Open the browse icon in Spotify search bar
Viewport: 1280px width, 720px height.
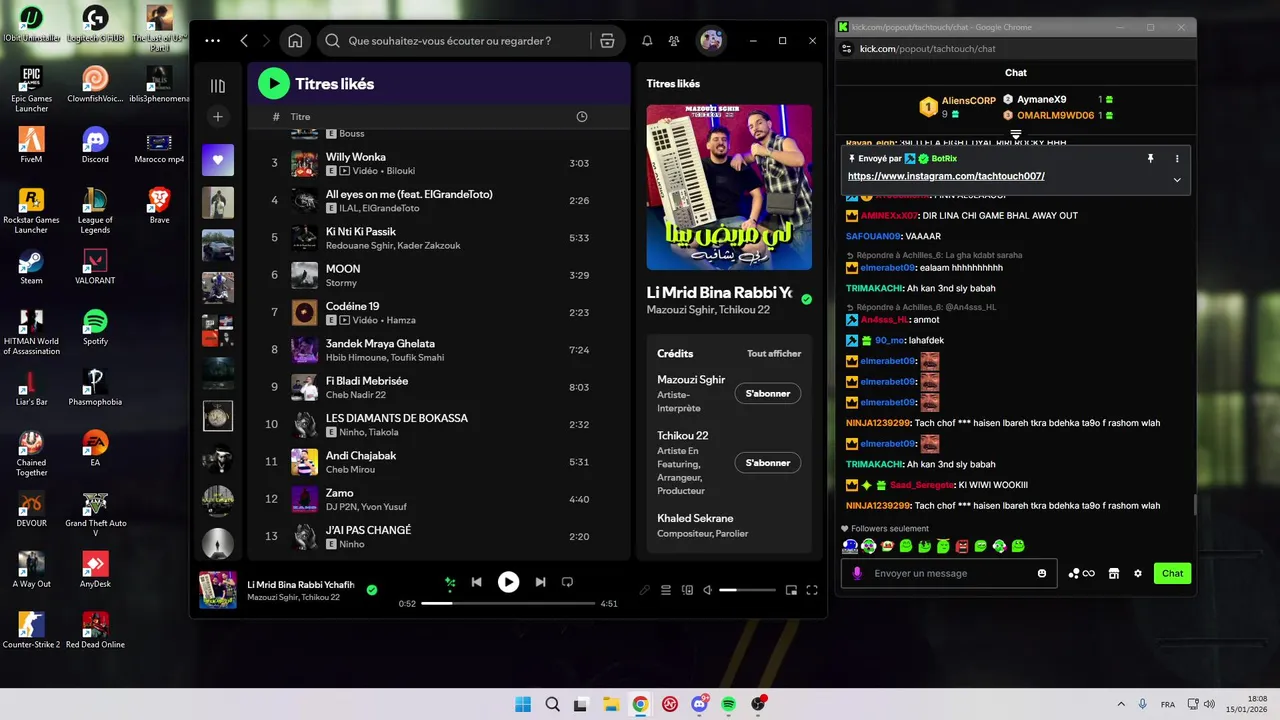click(x=607, y=41)
